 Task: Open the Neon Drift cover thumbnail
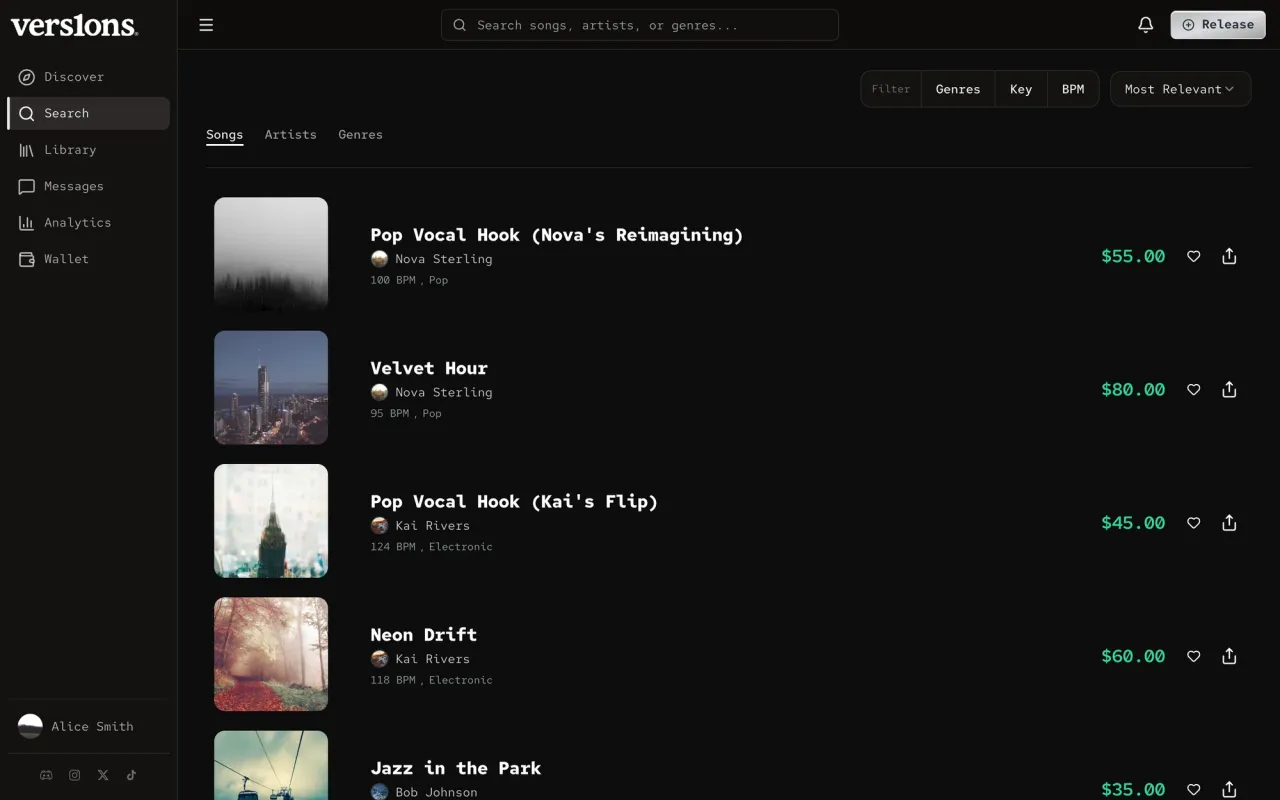[x=271, y=654]
